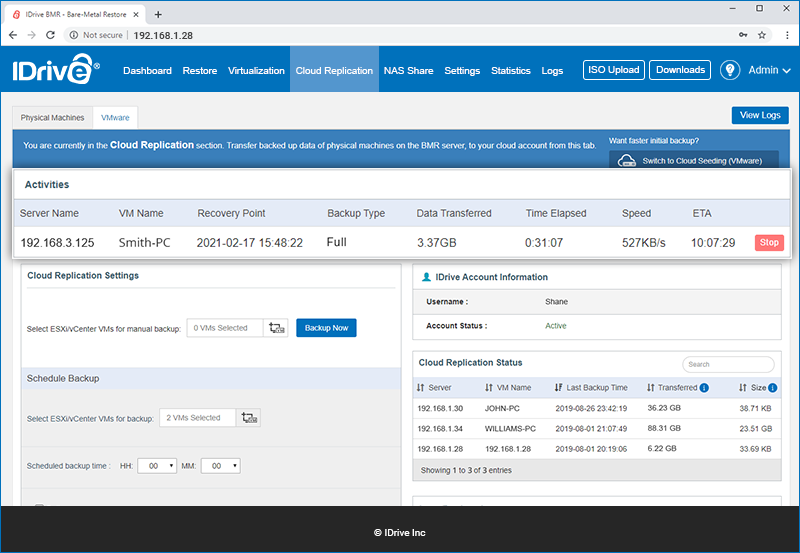The height and width of the screenshot is (553, 800).
Task: Sort table by VM Name column
Action: pos(508,388)
